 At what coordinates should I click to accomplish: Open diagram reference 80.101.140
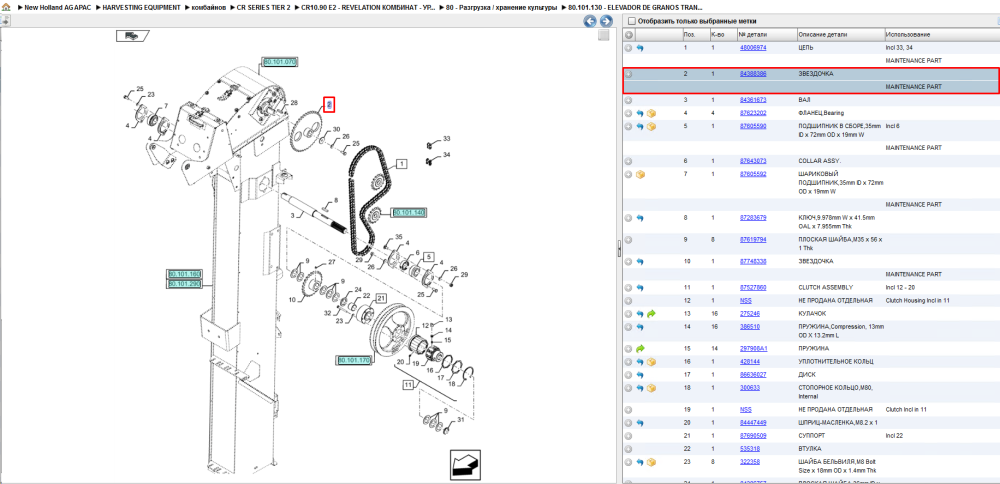pos(408,212)
